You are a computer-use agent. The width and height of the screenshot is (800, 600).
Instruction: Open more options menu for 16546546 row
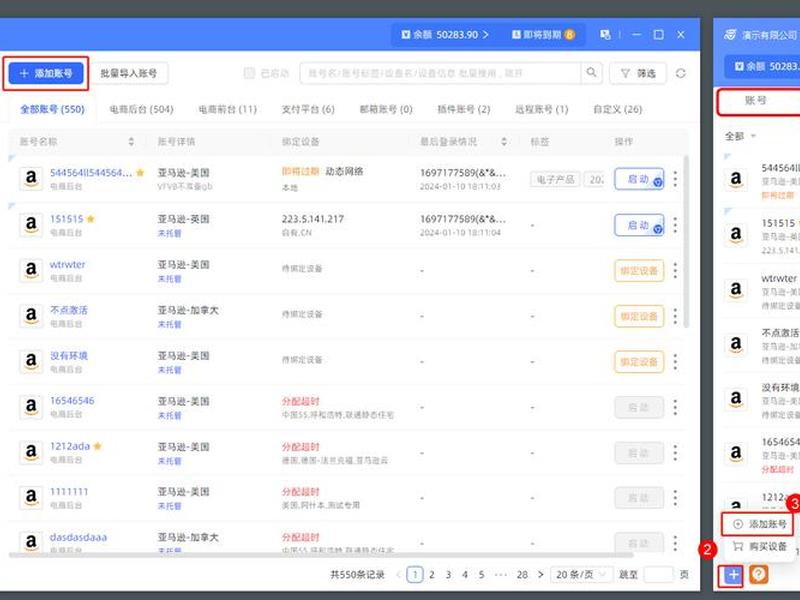point(676,407)
